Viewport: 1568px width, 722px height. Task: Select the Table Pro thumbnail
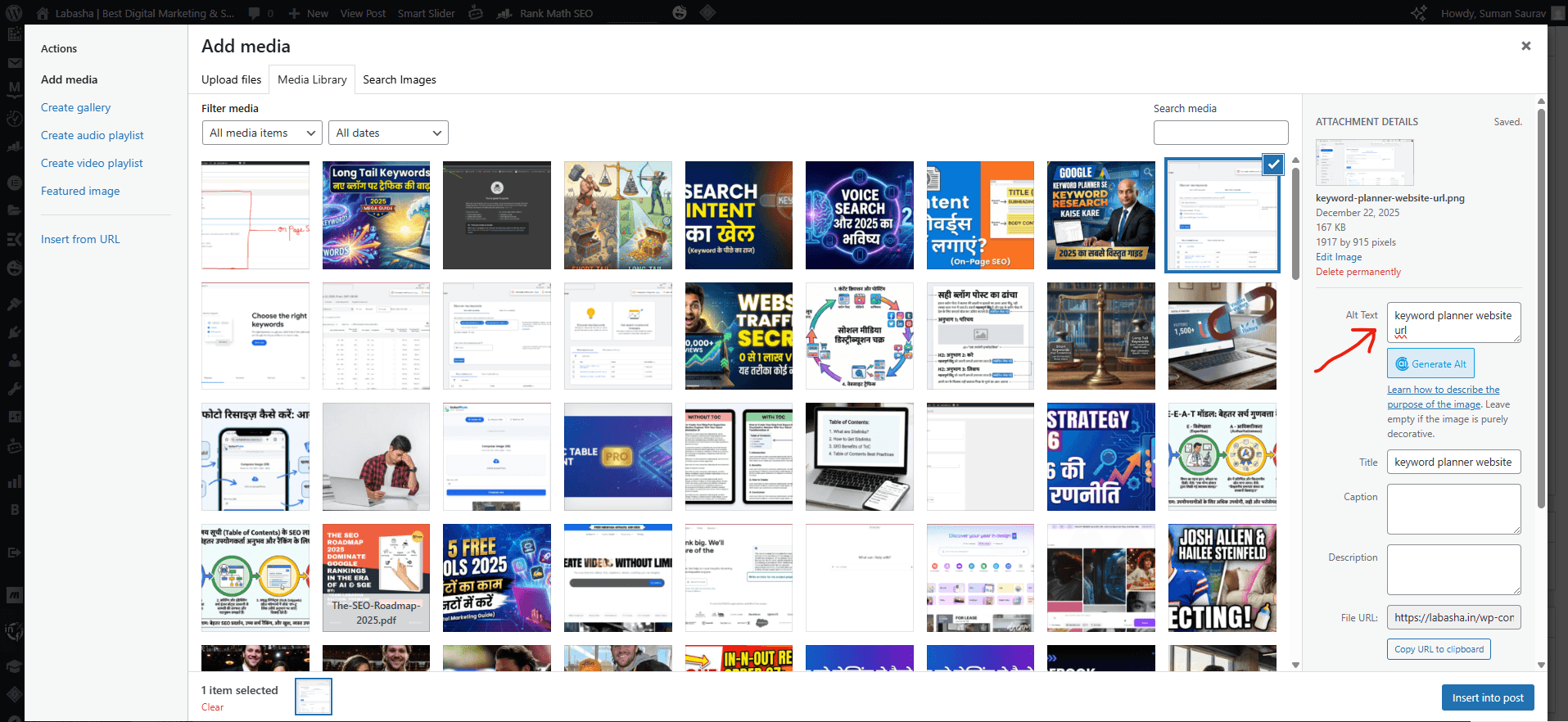pyautogui.click(x=618, y=457)
